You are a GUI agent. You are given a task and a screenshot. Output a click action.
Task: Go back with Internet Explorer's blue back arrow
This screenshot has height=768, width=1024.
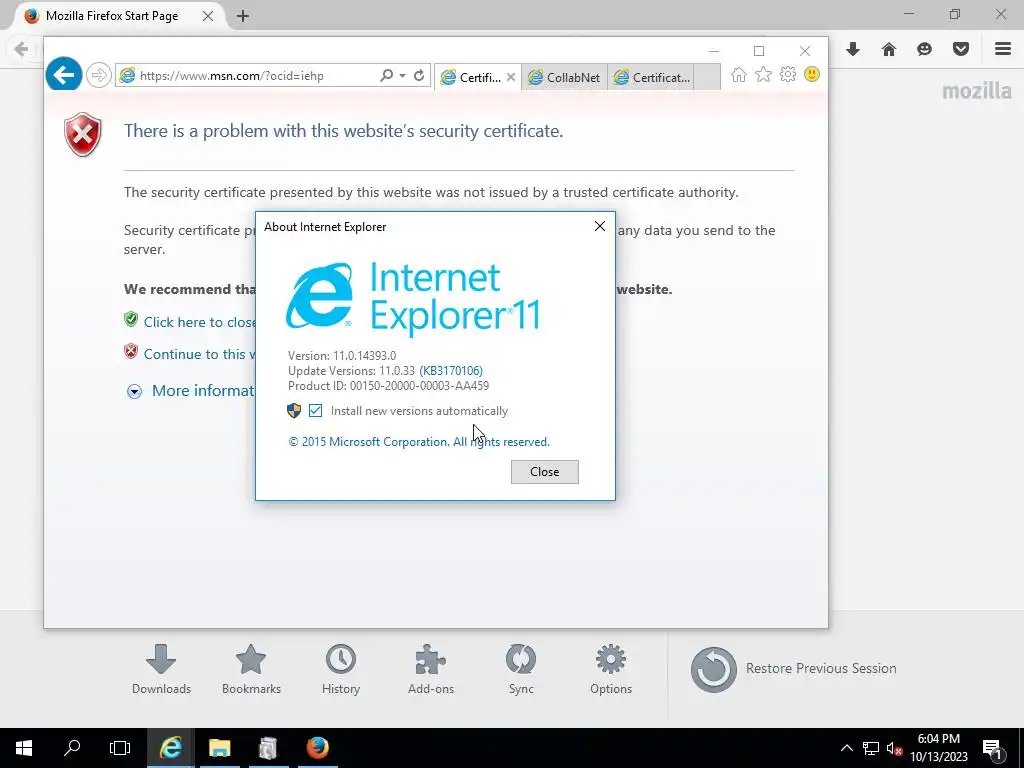point(64,75)
